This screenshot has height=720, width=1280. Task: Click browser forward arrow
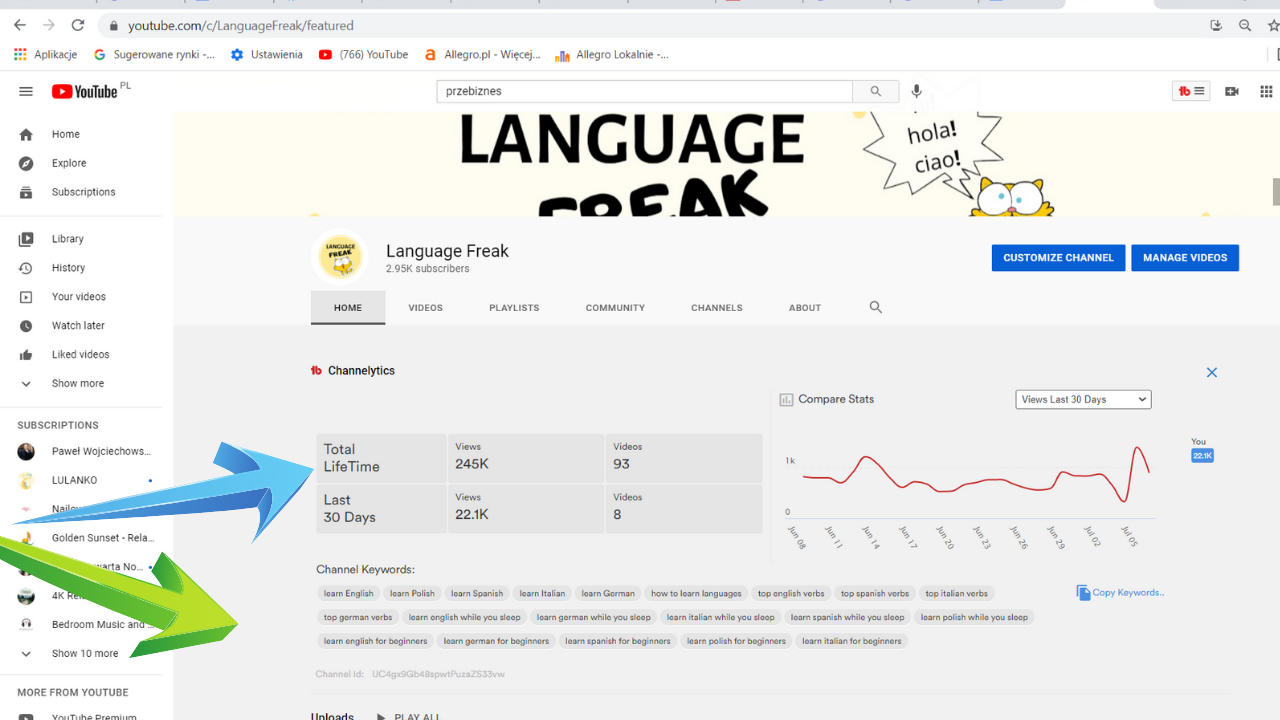tap(49, 25)
